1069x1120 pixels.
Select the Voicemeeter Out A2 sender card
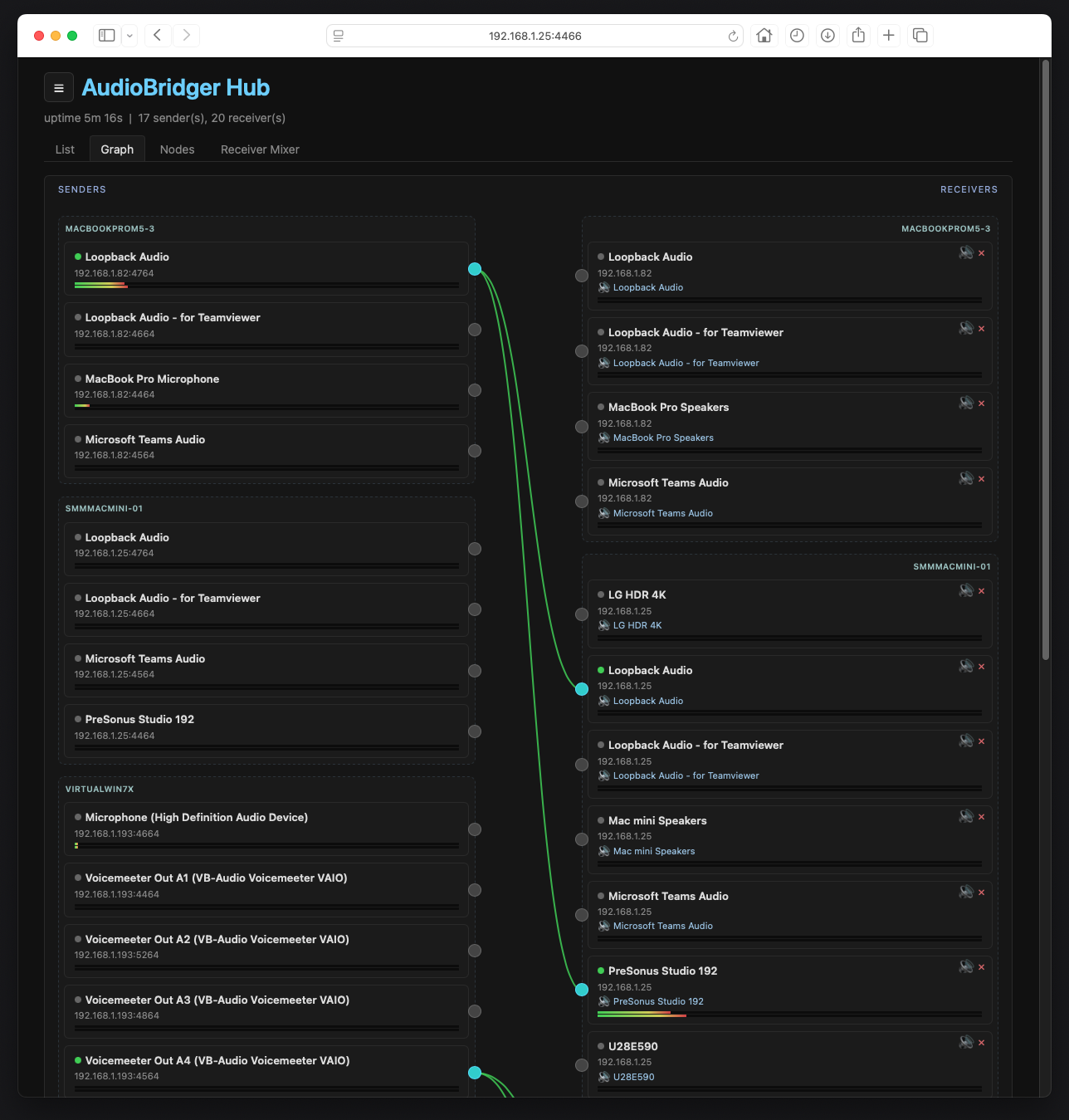266,951
